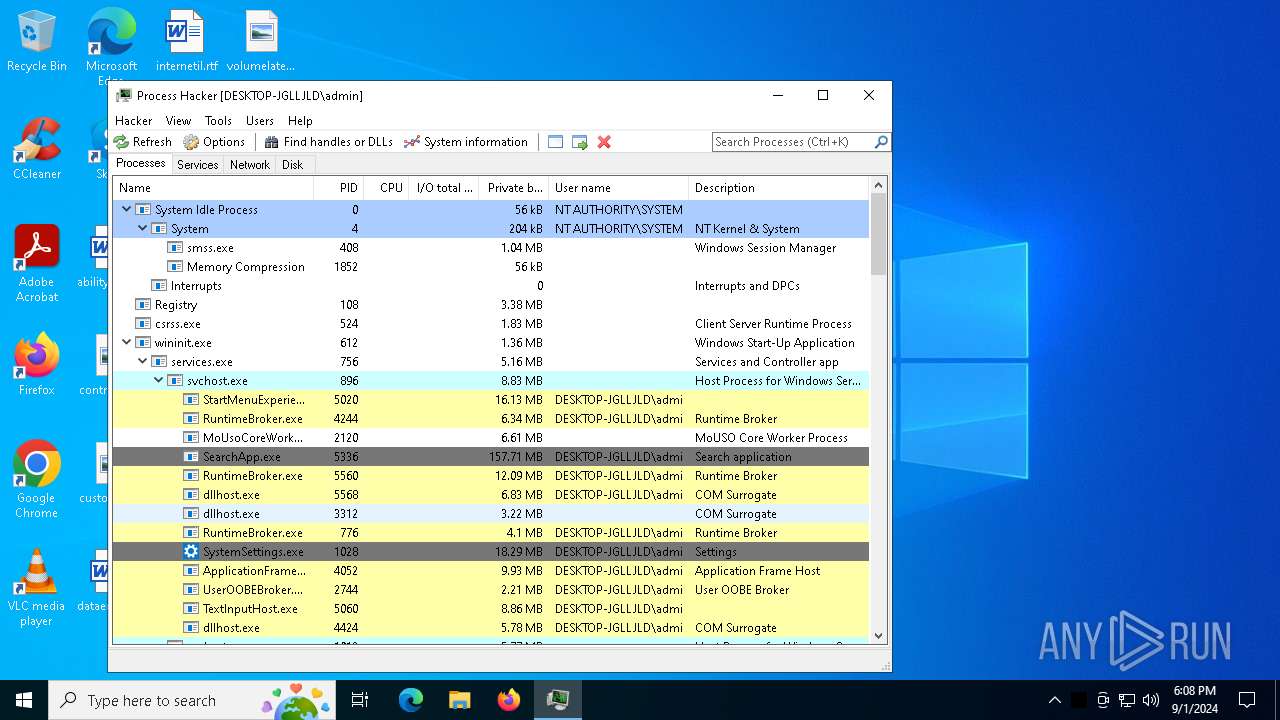Sort by User name column header
1280x720 pixels.
click(619, 188)
